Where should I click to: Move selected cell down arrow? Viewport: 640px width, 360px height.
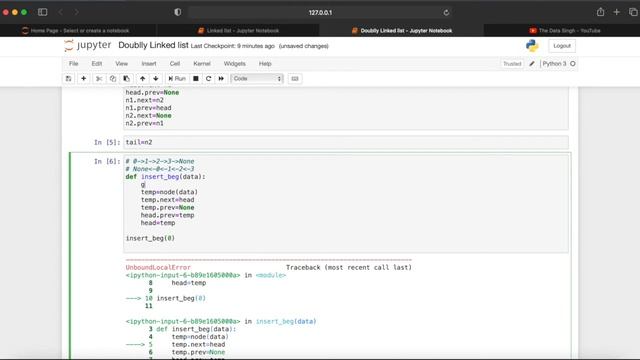(156, 78)
